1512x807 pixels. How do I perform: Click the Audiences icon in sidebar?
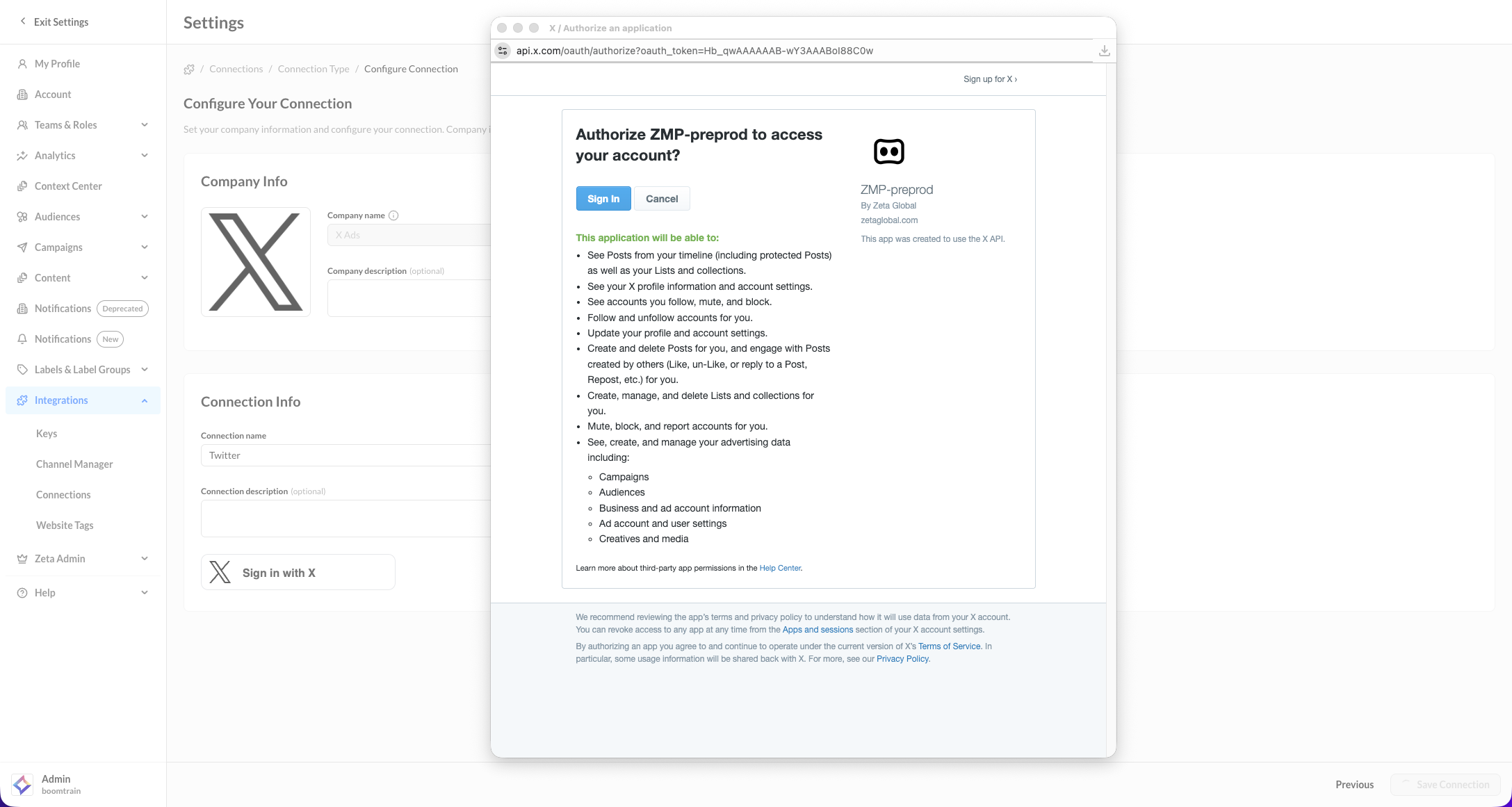22,217
